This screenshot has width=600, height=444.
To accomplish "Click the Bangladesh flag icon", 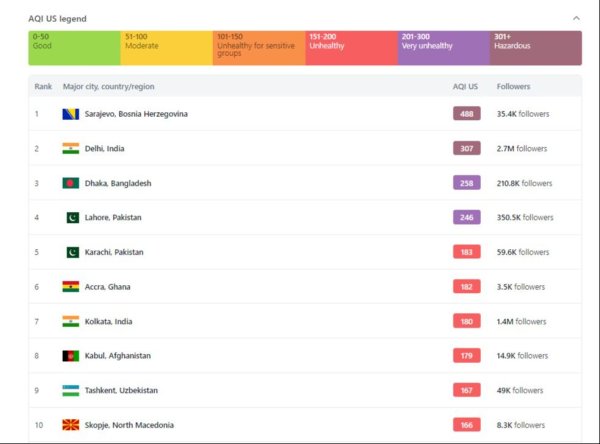I will pyautogui.click(x=71, y=183).
